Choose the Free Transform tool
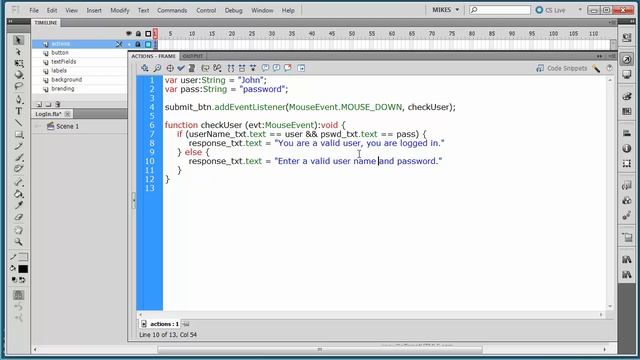The image size is (640, 360). pos(18,63)
